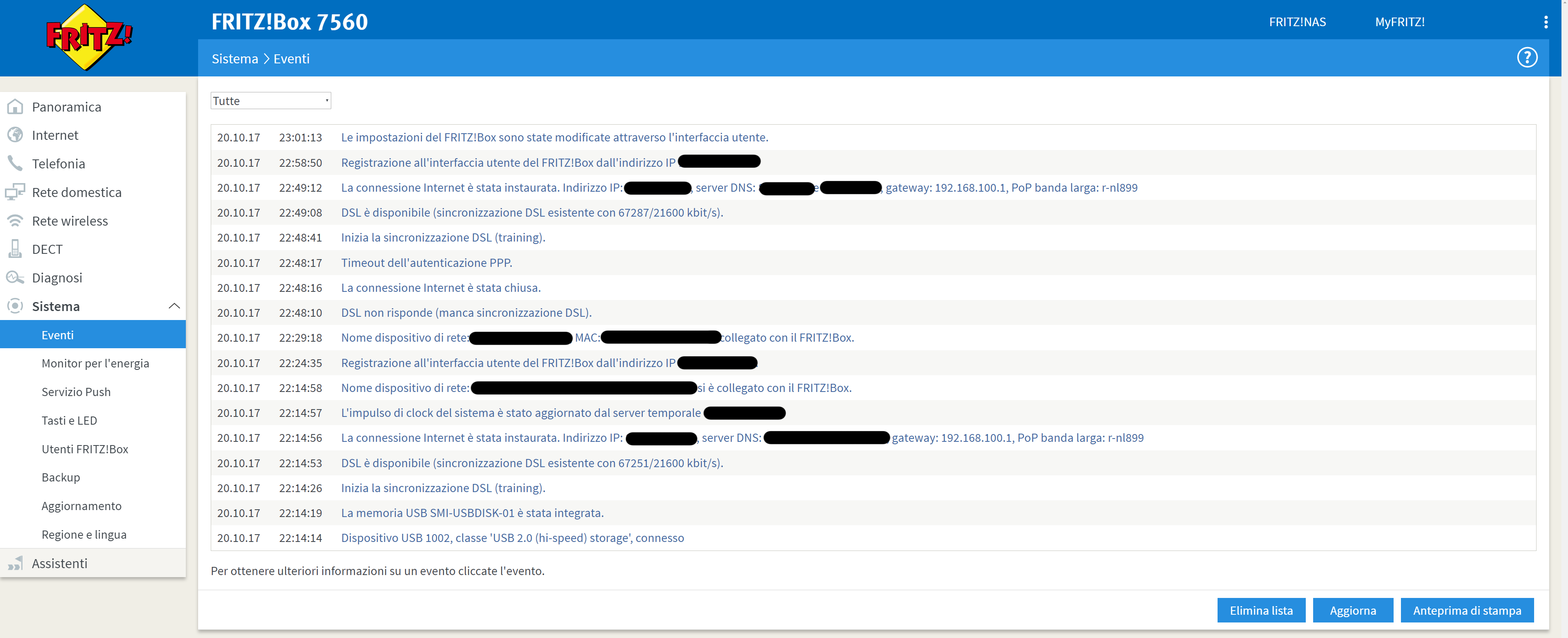Open MyFRITZ! from the header
The height and width of the screenshot is (638, 1568).
1399,22
